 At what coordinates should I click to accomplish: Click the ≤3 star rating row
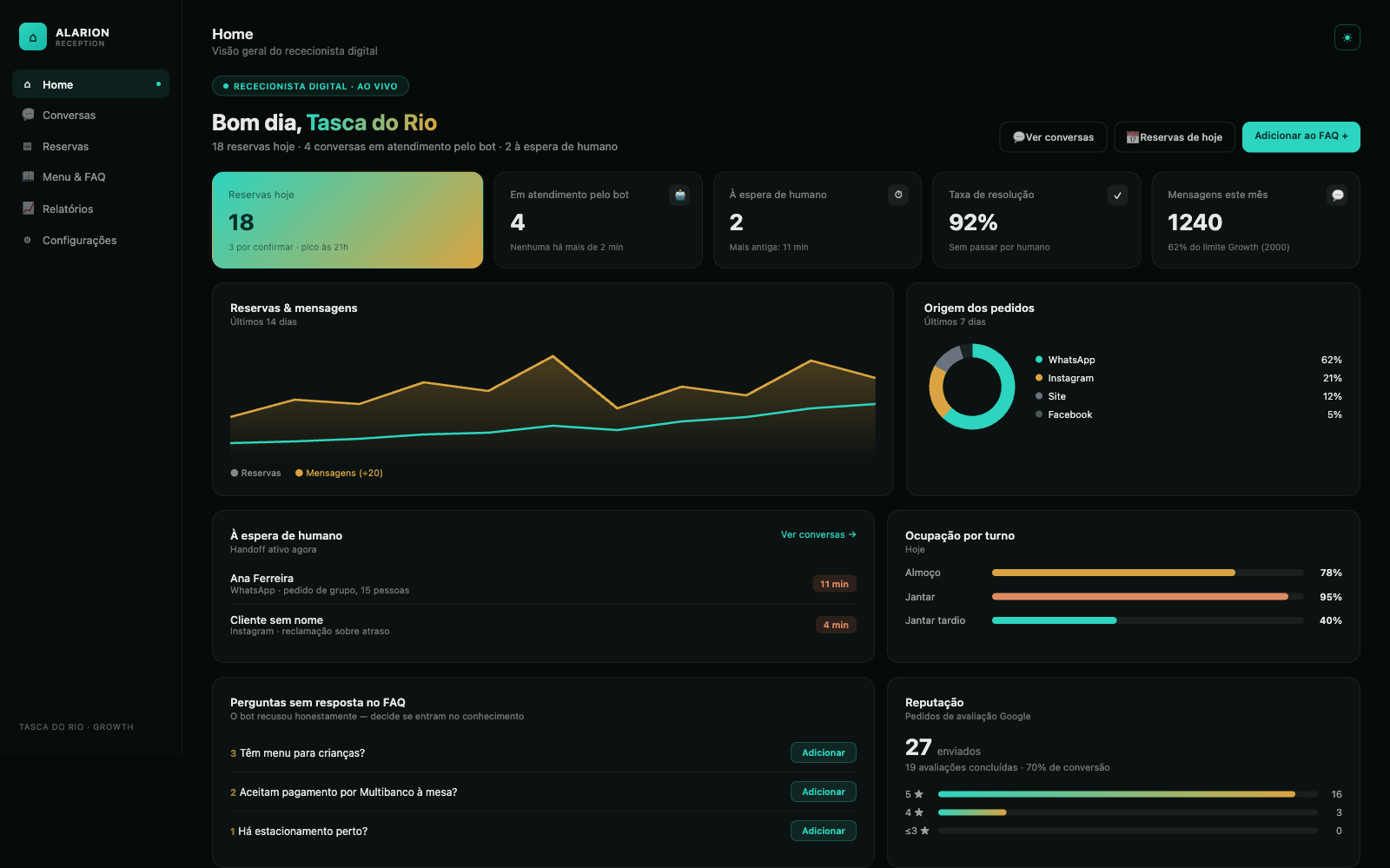[x=1123, y=831]
